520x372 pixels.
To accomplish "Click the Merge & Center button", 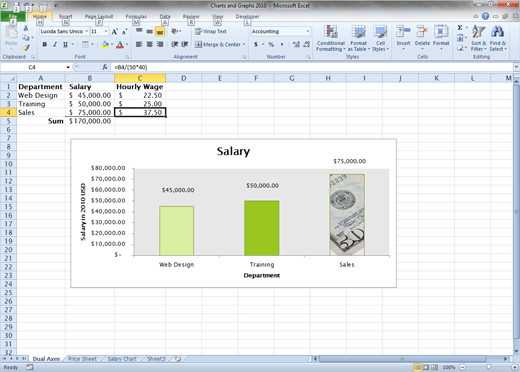I will (x=220, y=44).
